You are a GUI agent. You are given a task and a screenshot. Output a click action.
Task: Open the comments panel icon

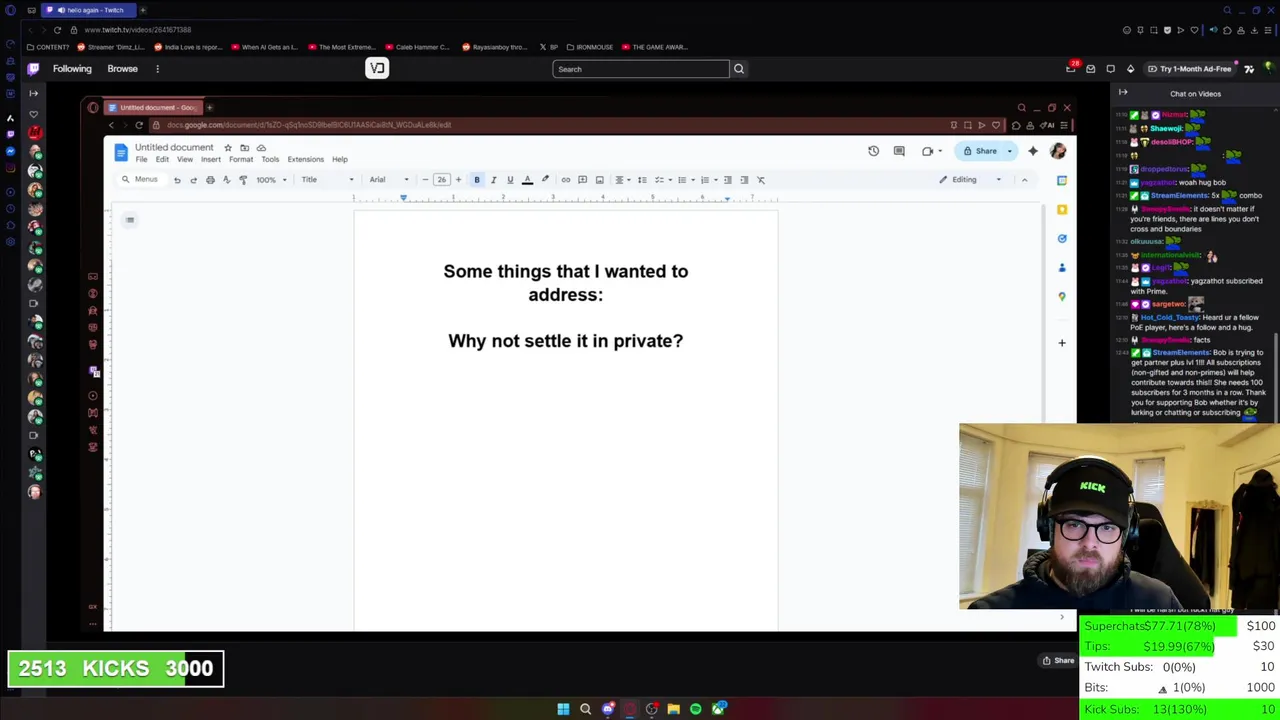pos(899,151)
